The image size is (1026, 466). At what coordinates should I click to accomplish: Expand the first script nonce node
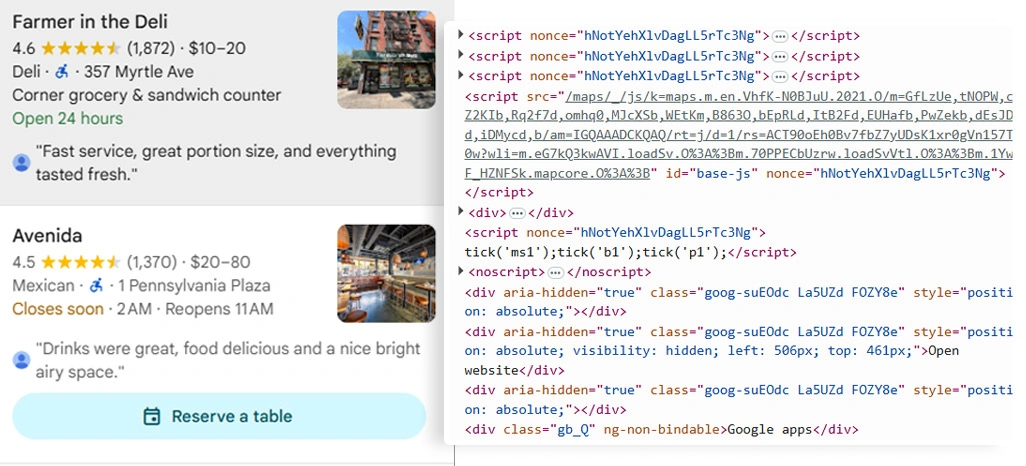tap(461, 35)
